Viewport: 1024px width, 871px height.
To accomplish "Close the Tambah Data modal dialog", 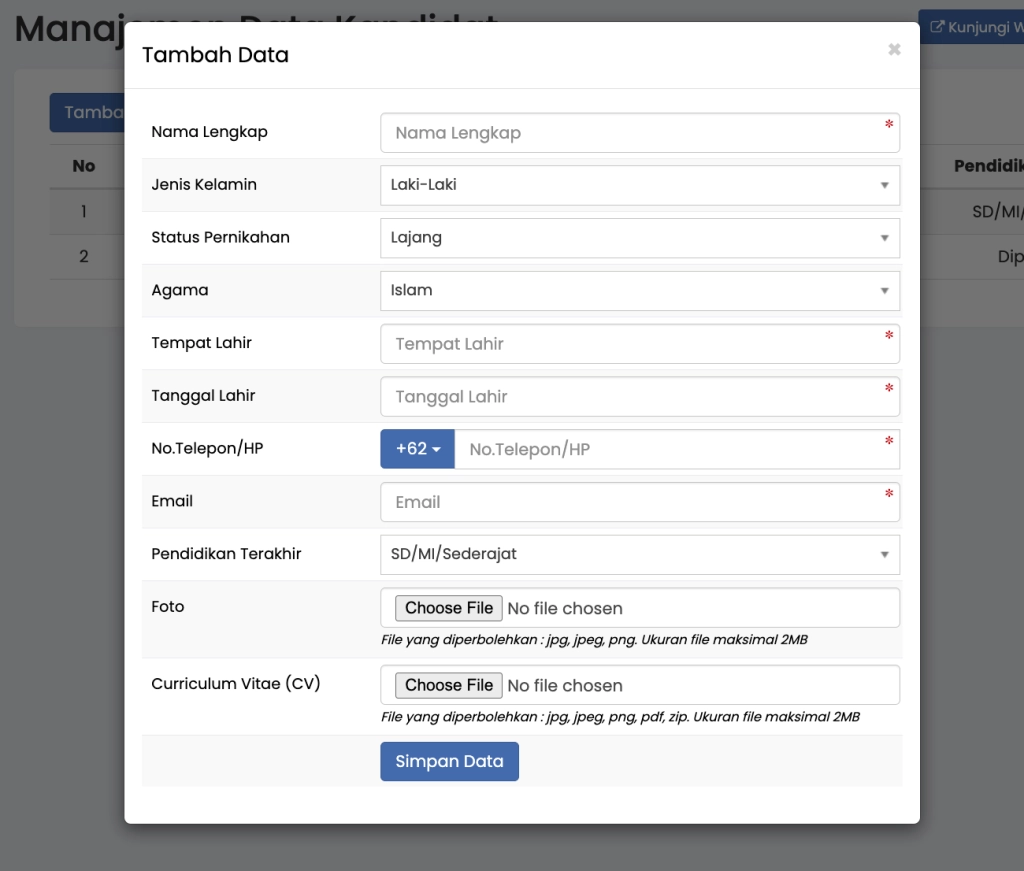I will tap(894, 50).
